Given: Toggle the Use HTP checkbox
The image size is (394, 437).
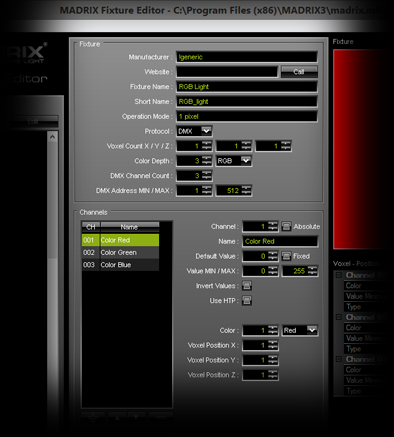Looking at the screenshot, I should point(247,301).
